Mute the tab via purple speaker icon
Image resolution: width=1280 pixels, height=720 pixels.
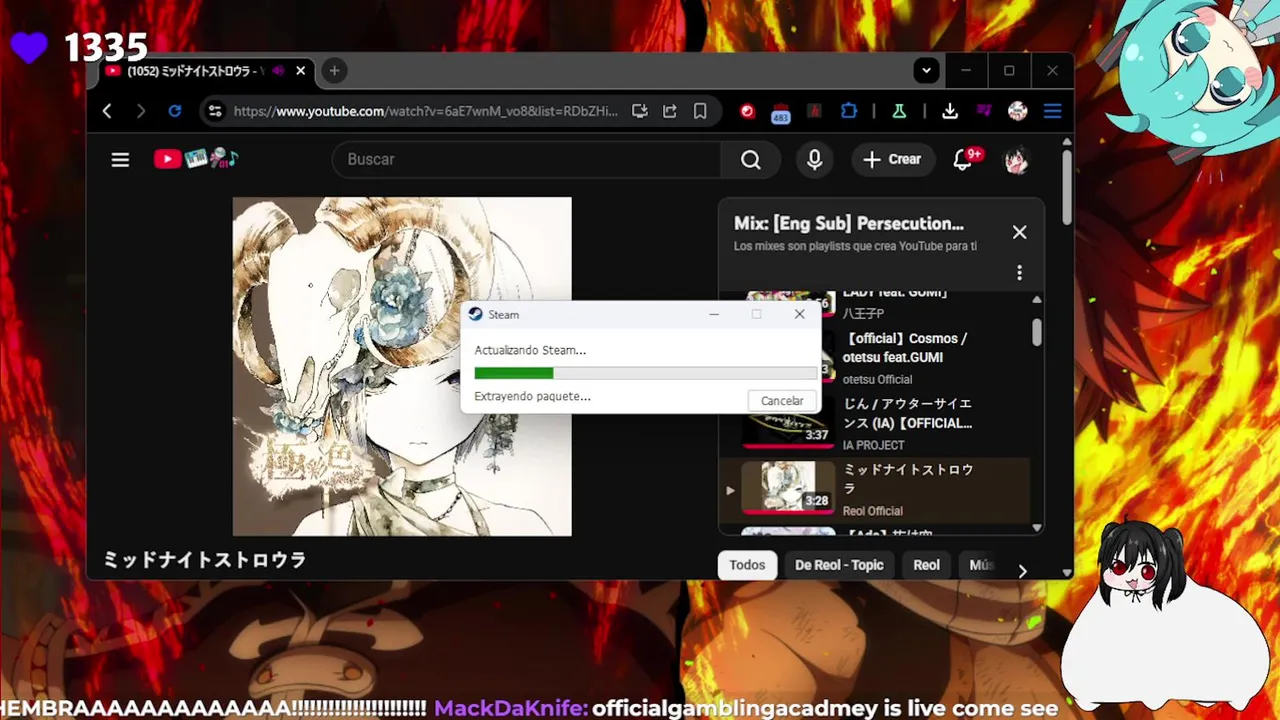point(278,71)
